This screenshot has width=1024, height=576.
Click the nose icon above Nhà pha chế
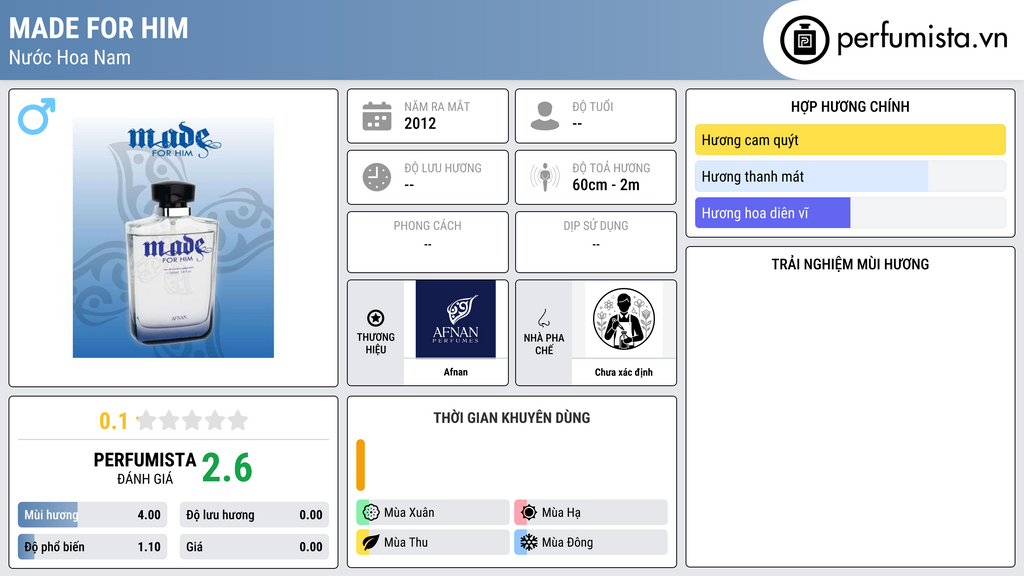(x=543, y=318)
